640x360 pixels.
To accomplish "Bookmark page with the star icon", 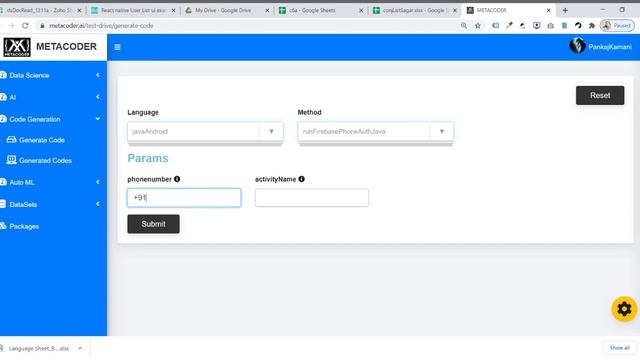I will coord(478,25).
